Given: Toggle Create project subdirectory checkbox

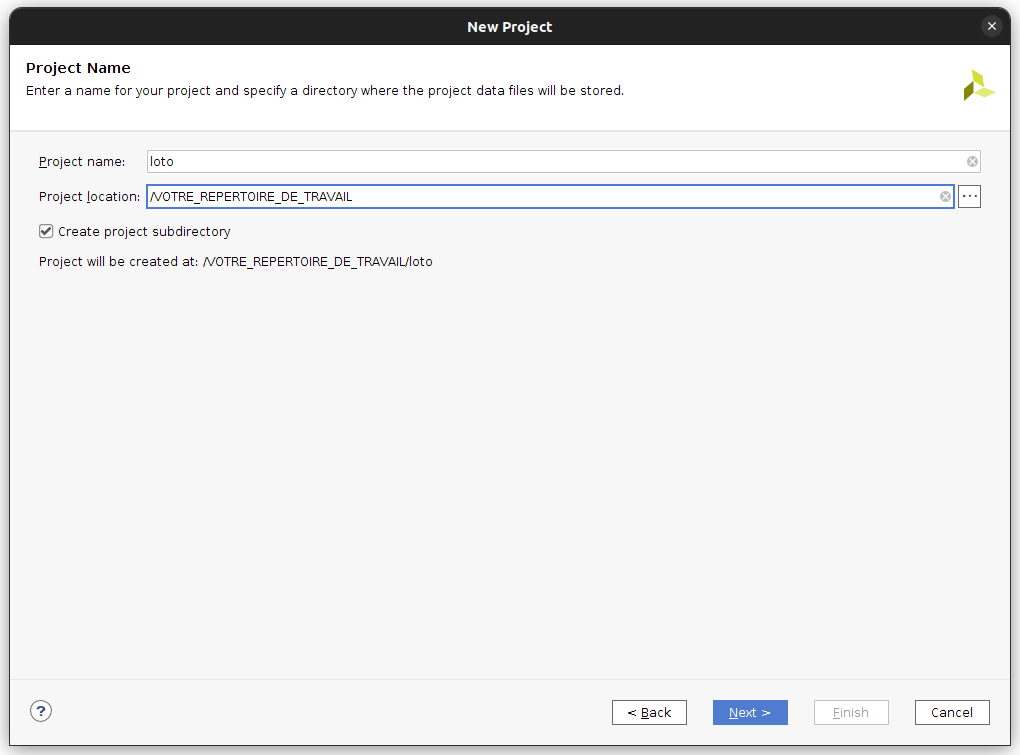Looking at the screenshot, I should [x=46, y=232].
